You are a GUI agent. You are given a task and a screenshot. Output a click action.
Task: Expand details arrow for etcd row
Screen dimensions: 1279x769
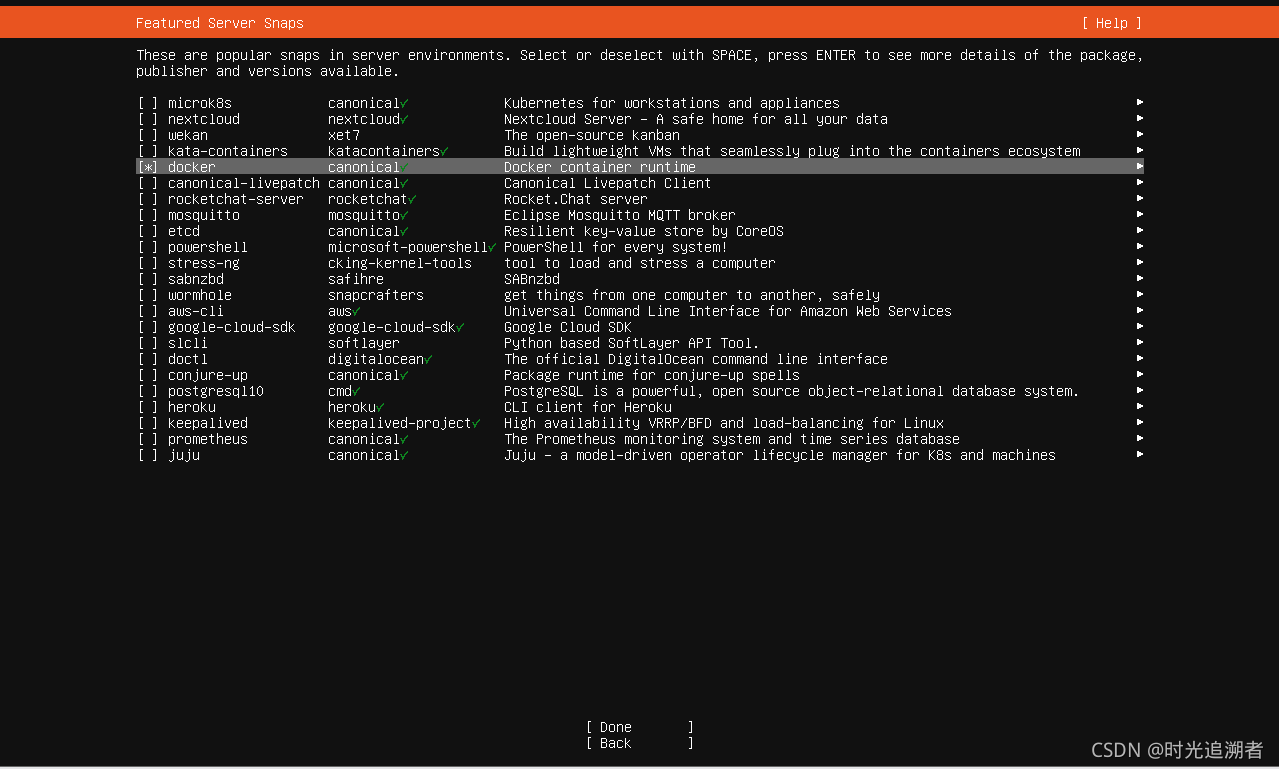click(x=1140, y=230)
